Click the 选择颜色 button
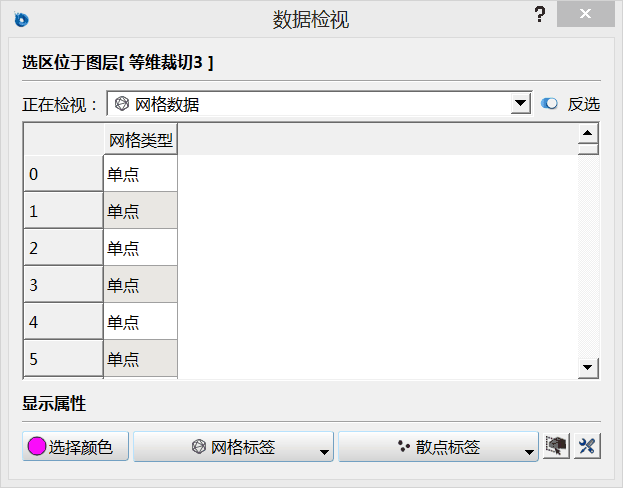The height and width of the screenshot is (488, 623). tap(75, 447)
